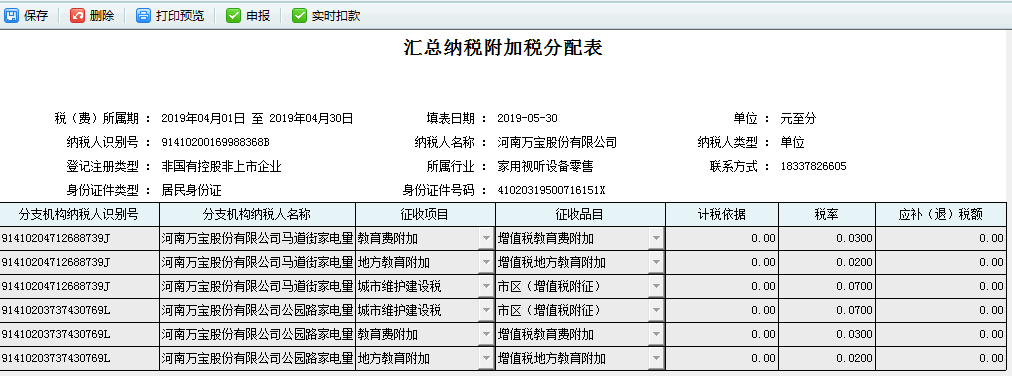Open 增值税教育费附加 dropdown in fifth row
This screenshot has height=376, width=1012.
tap(656, 335)
